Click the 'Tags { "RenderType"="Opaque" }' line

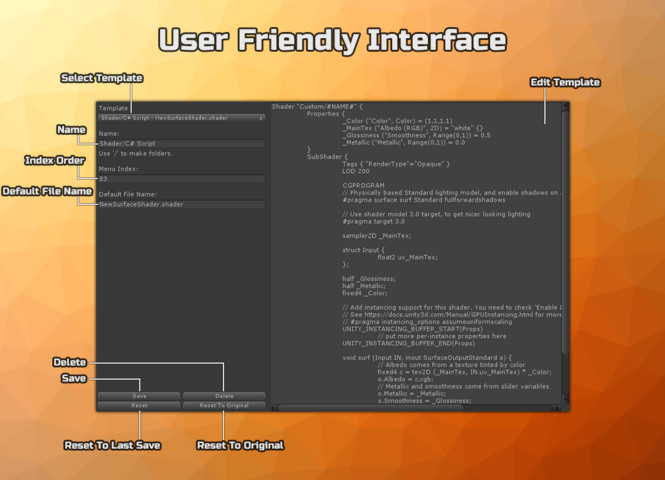click(x=396, y=164)
